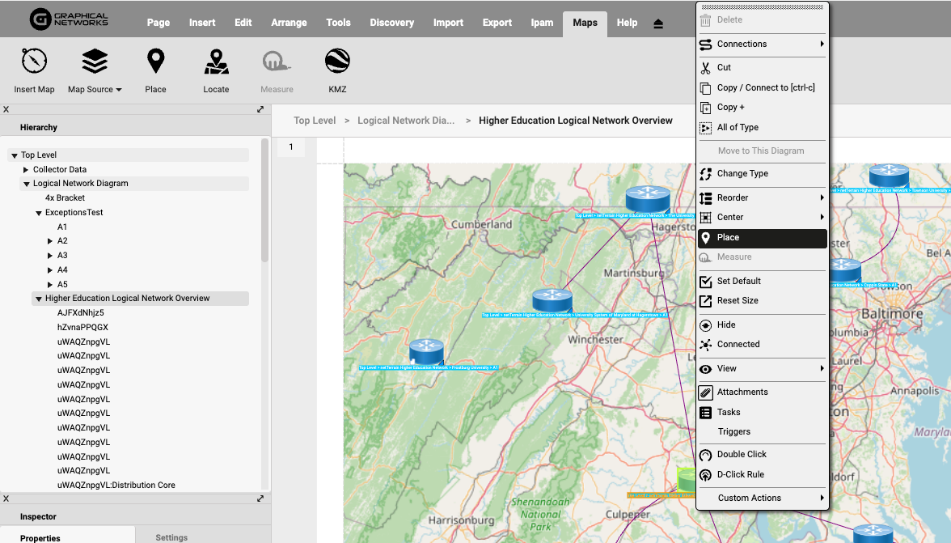951x543 pixels.
Task: Click the Locate icon in Maps ribbon
Action: [x=216, y=62]
